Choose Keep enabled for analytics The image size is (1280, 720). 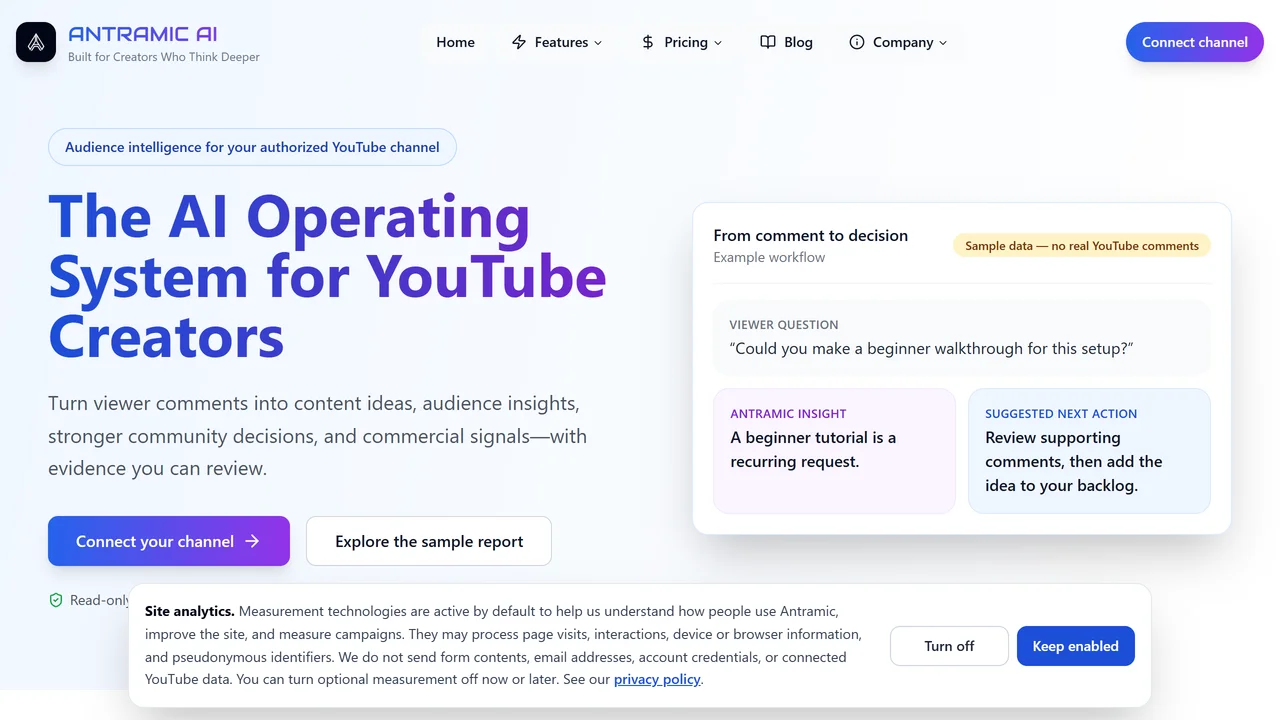[1075, 646]
